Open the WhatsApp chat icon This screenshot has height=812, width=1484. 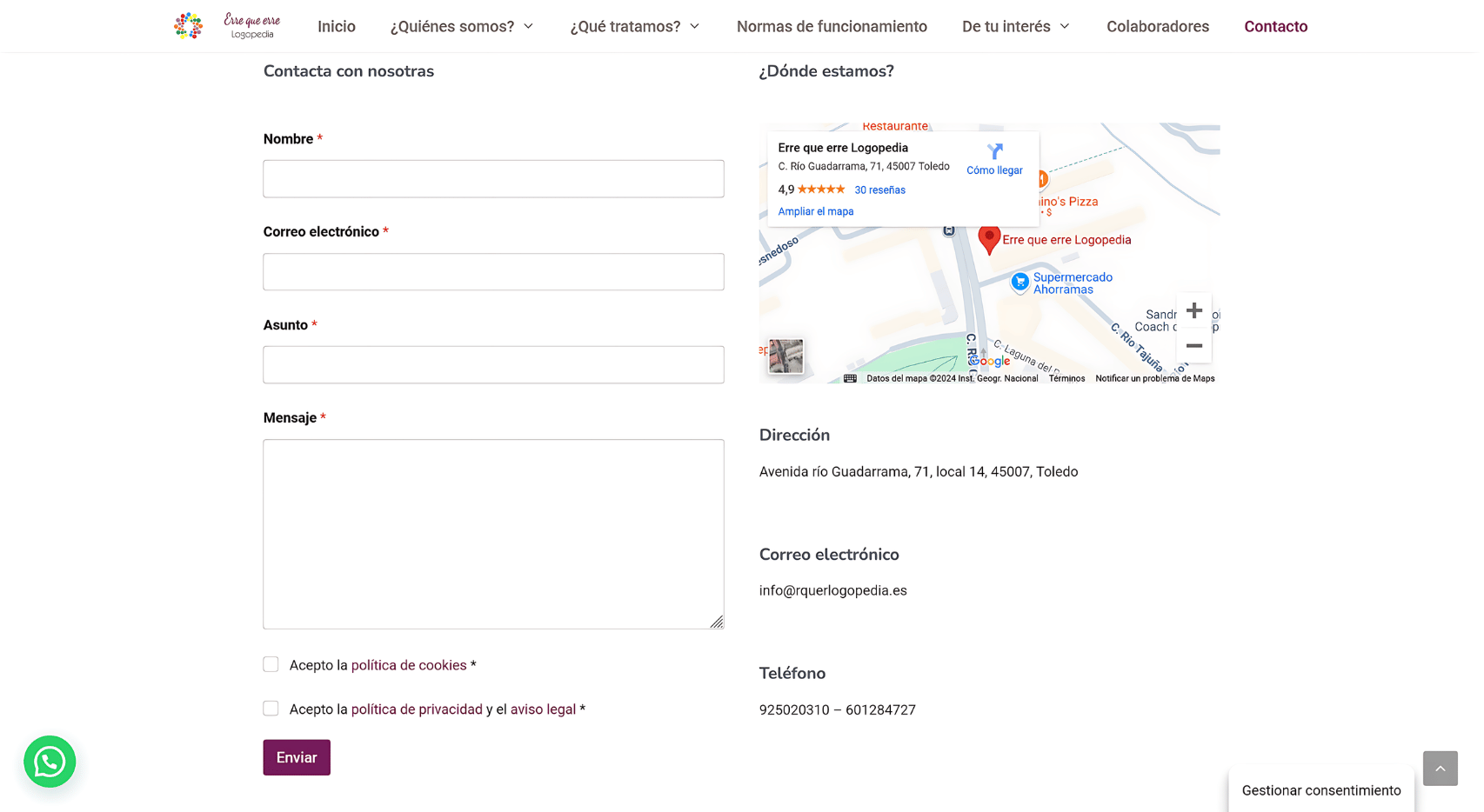(50, 762)
